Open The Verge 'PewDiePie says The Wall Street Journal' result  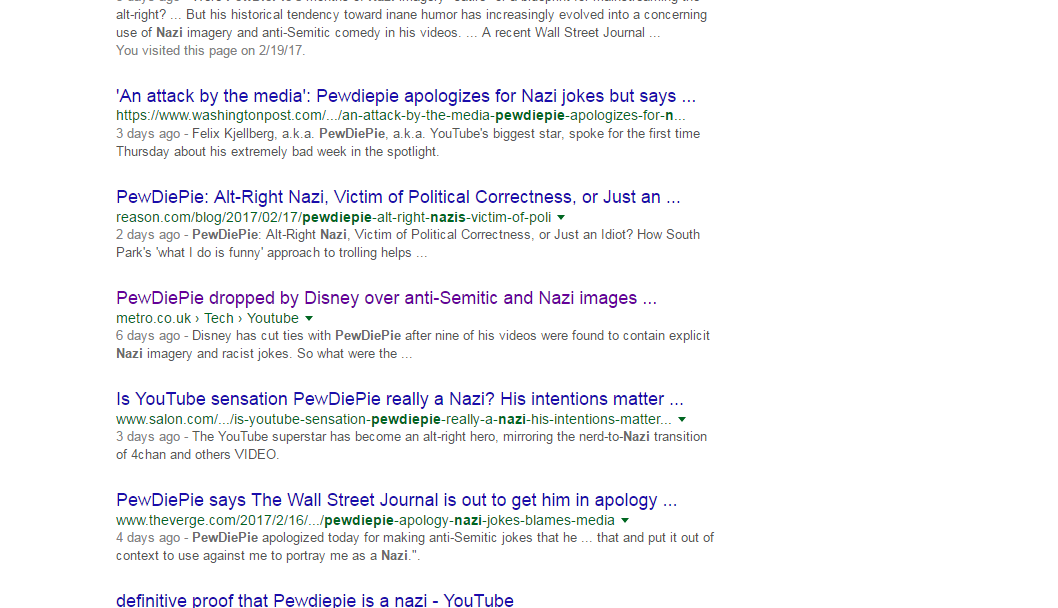[x=396, y=500]
